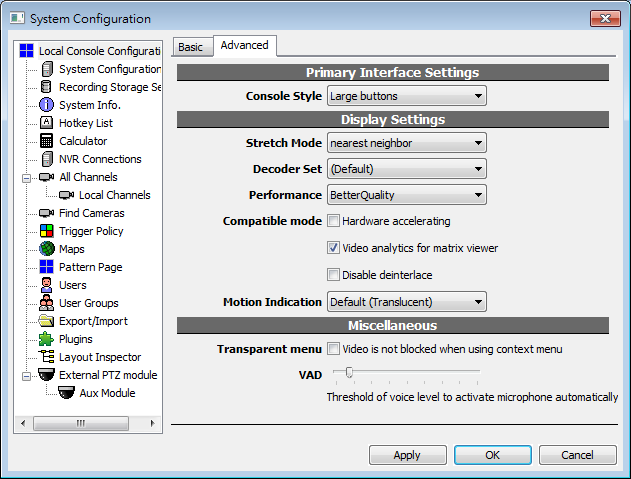Enable Transparent menu video not blocked checkbox
Viewport: 631px width, 479px height.
coord(333,349)
